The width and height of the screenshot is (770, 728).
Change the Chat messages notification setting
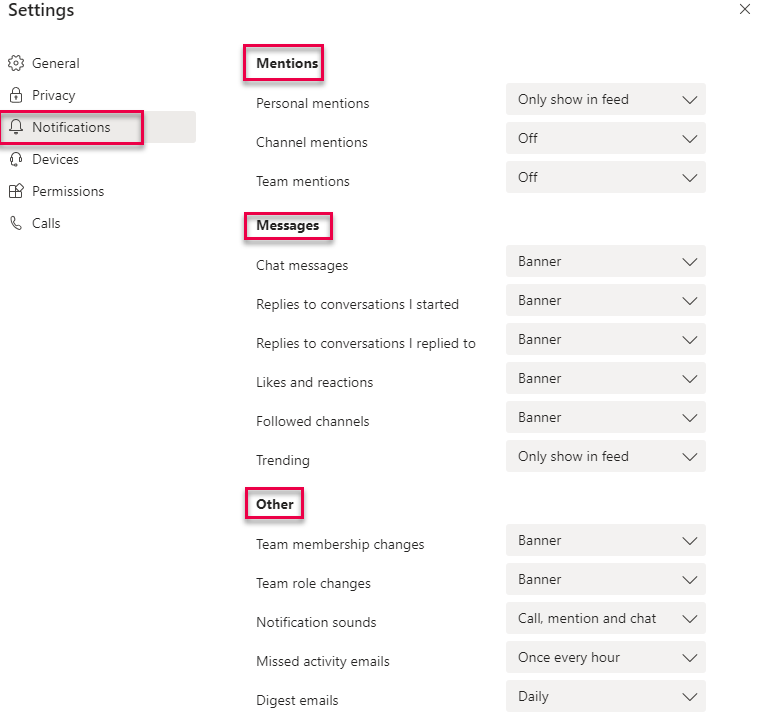click(605, 261)
